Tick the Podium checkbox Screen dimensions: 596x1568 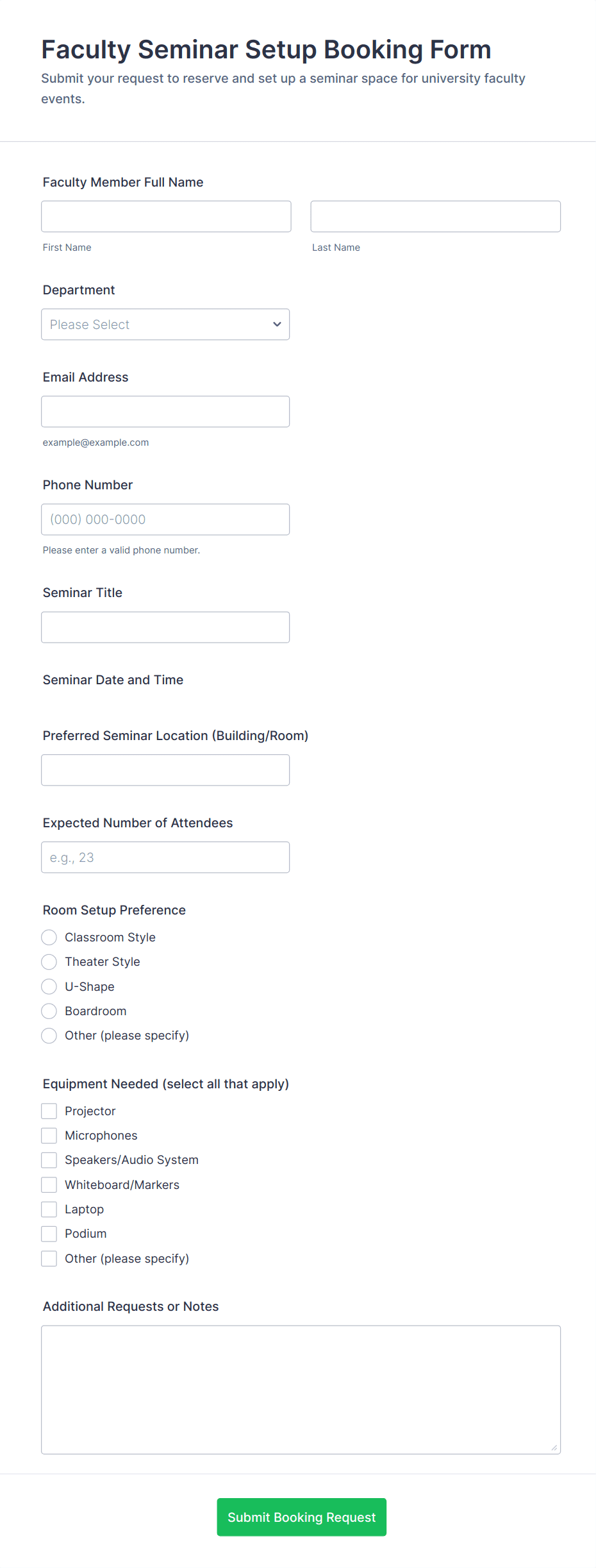(49, 1234)
